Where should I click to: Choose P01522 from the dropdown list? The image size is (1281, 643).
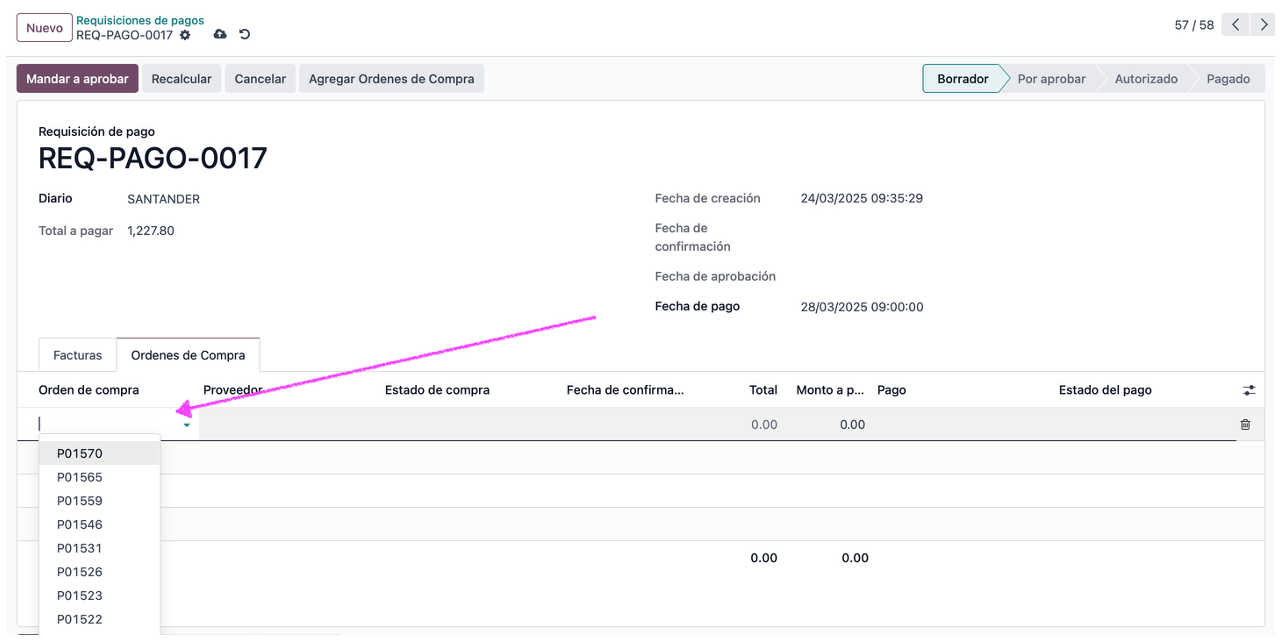99,620
